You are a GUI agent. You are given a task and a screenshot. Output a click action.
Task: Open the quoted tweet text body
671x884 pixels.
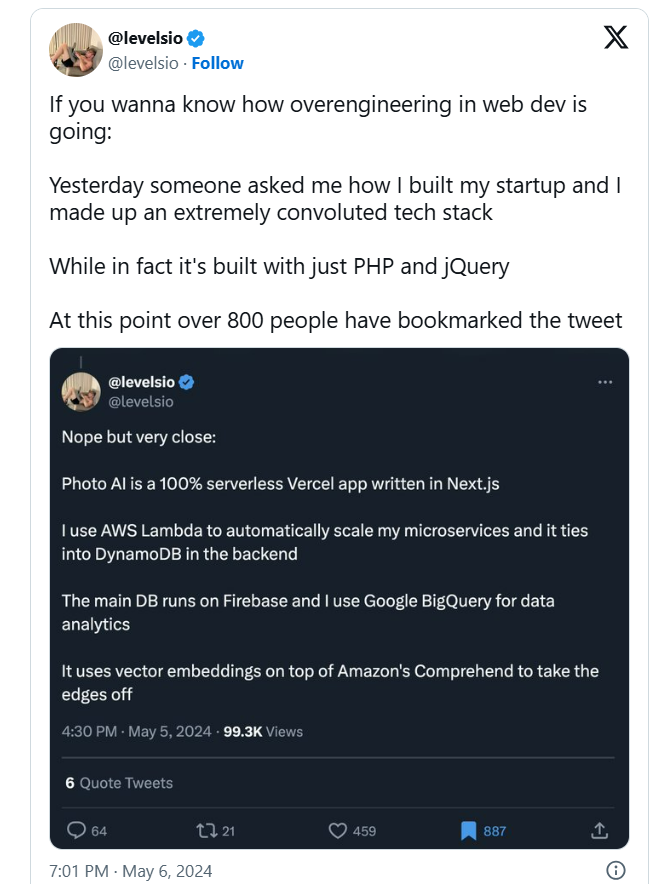(330, 563)
